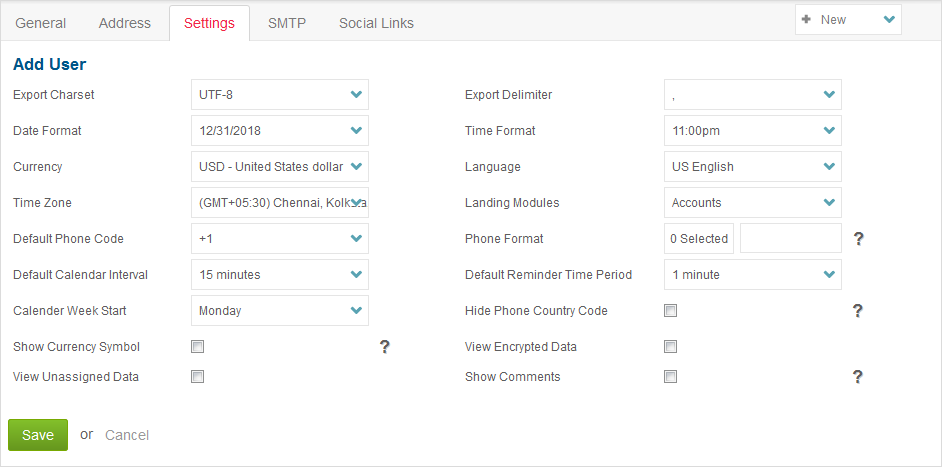Viewport: 942px width, 467px height.
Task: Toggle the View Unassigned Data checkbox
Action: click(x=198, y=377)
